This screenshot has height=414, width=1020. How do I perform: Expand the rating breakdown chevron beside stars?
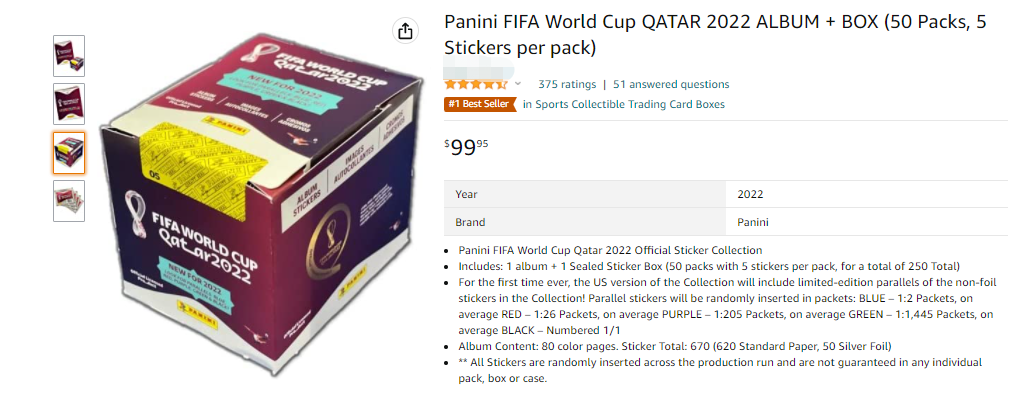(x=518, y=84)
